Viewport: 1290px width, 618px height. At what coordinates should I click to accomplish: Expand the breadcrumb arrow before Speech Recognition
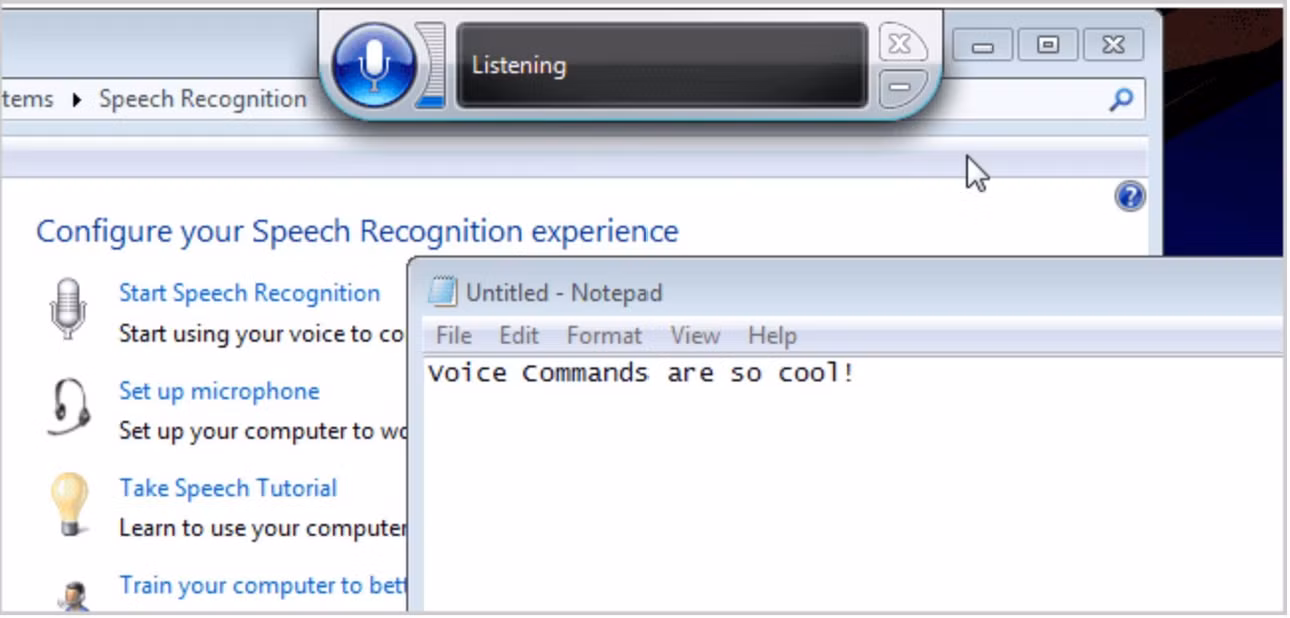(77, 100)
